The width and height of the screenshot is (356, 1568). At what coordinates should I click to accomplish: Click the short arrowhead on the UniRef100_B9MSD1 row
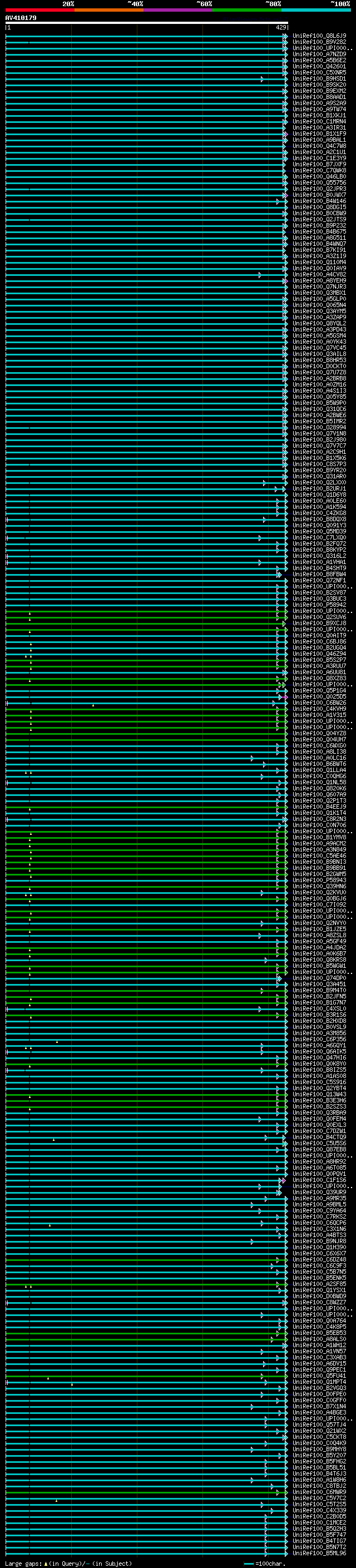coord(263,79)
